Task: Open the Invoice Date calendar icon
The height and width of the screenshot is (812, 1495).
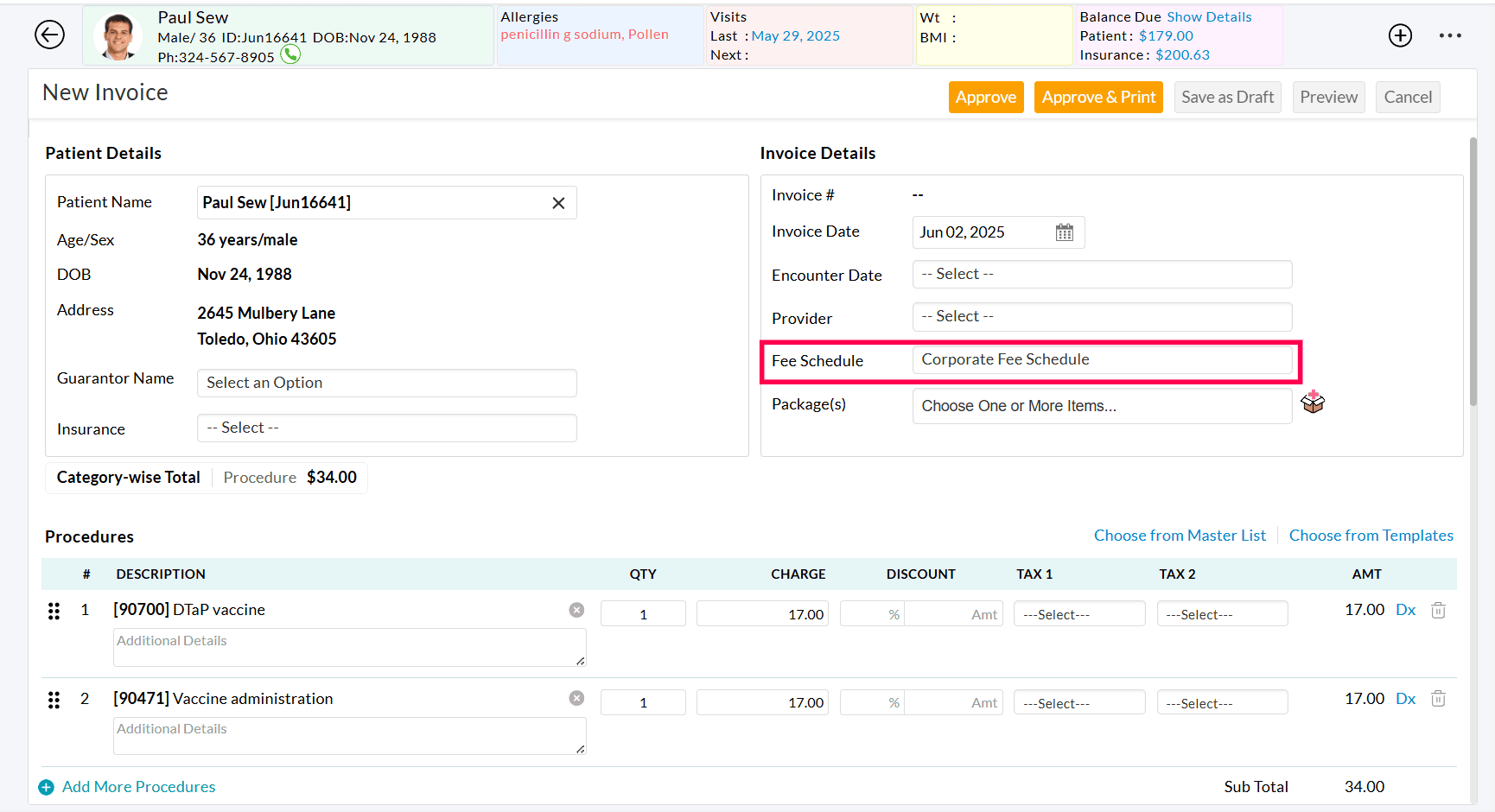Action: coord(1066,232)
